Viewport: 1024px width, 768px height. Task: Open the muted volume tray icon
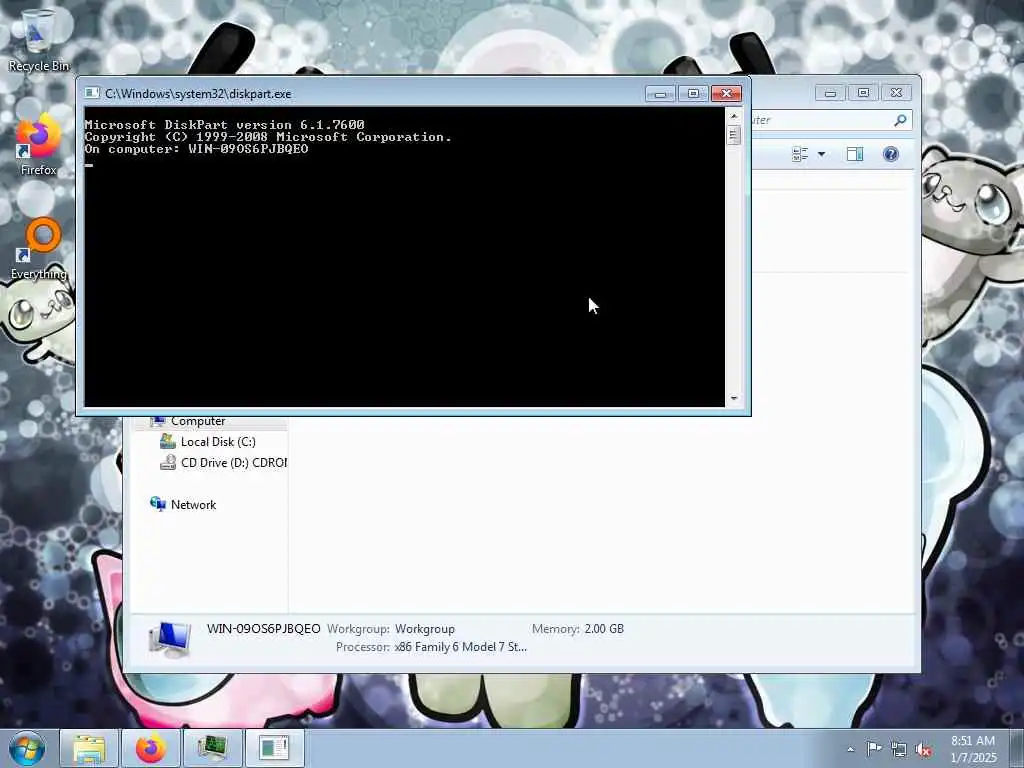[923, 749]
